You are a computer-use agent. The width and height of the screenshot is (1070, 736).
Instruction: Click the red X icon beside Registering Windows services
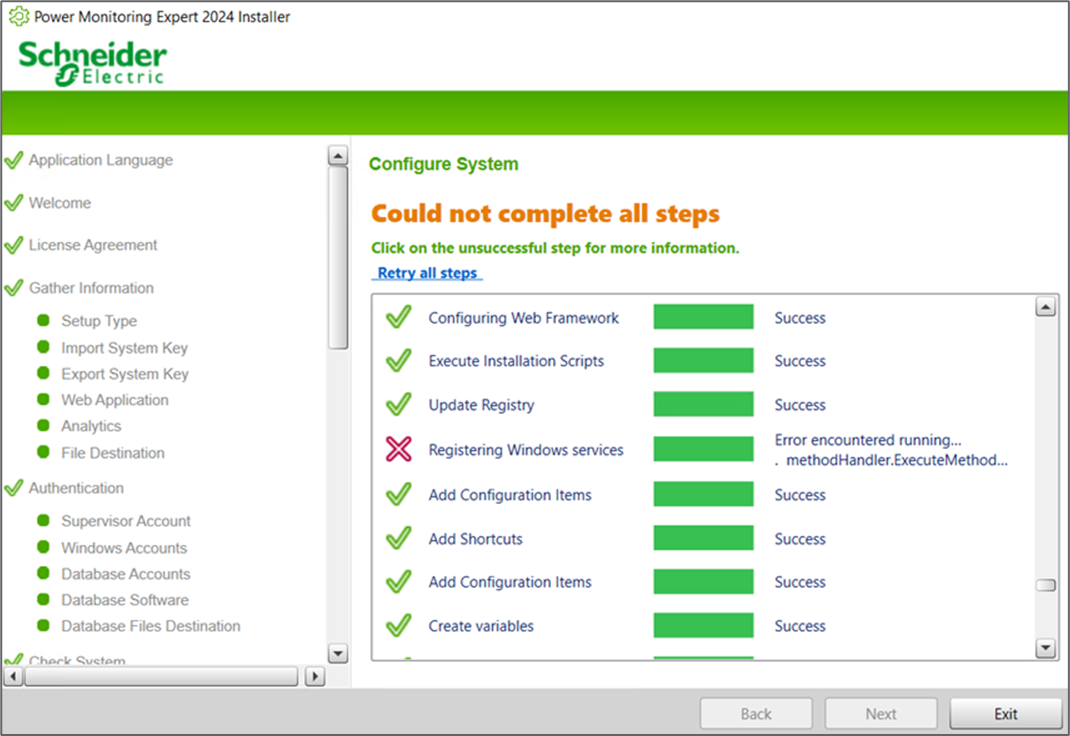[x=399, y=449]
